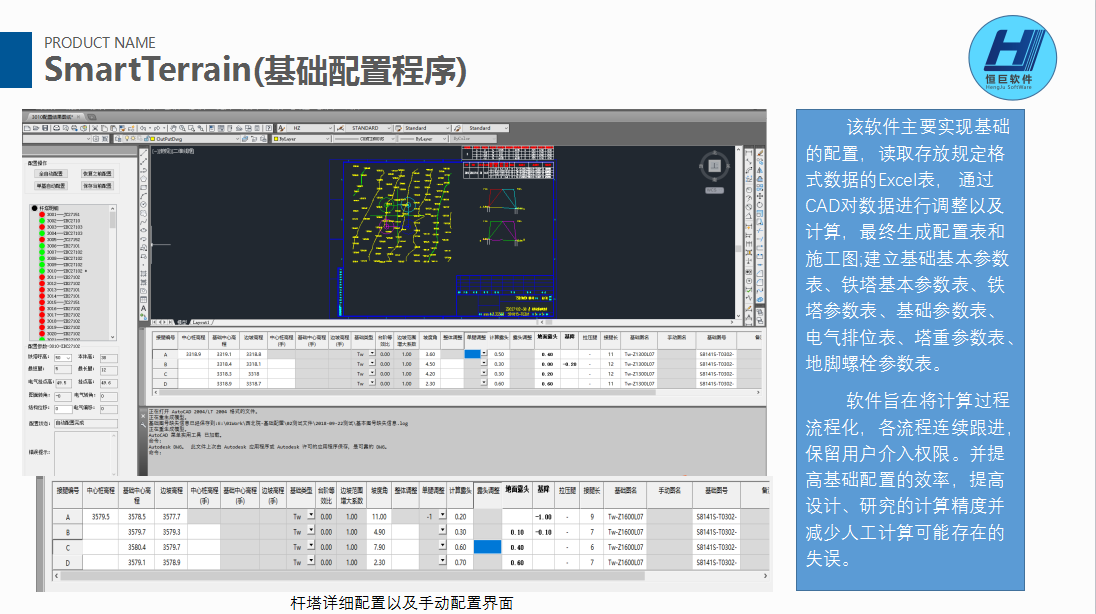Image resolution: width=1096 pixels, height=614 pixels.
Task: Click the Cut scissors icon in toolbar
Action: tap(95, 128)
